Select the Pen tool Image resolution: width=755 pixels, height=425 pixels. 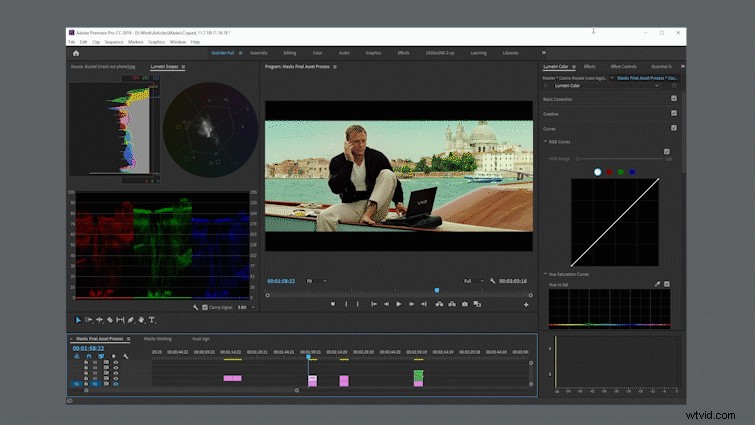coord(130,320)
